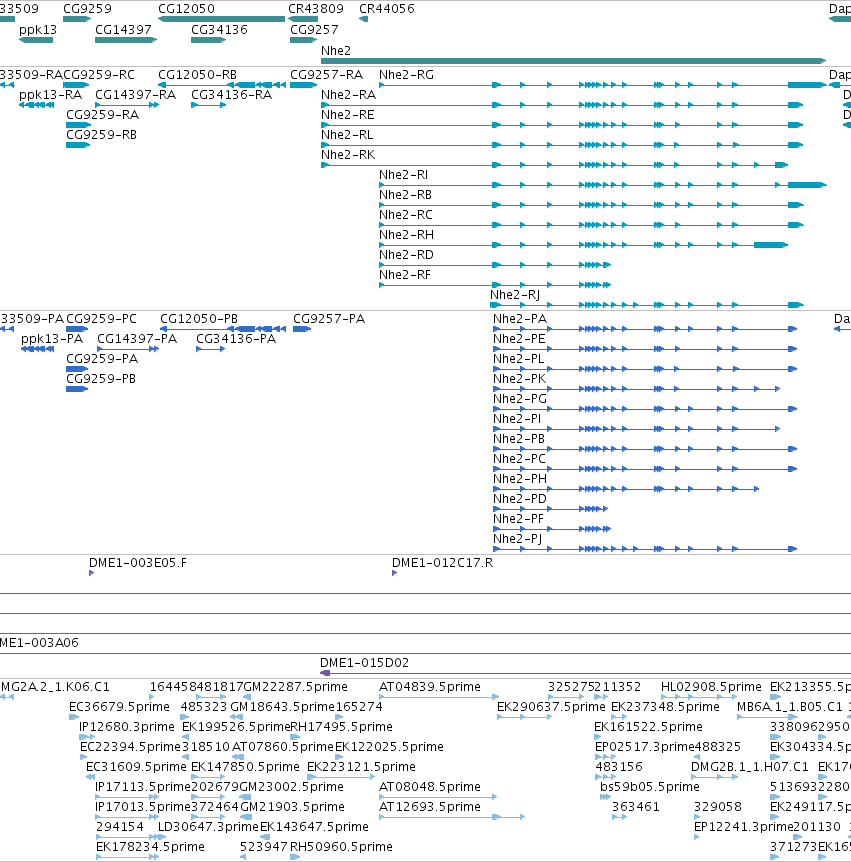View the Nhe2-PH protein label
The width and height of the screenshot is (851, 862).
(x=520, y=479)
